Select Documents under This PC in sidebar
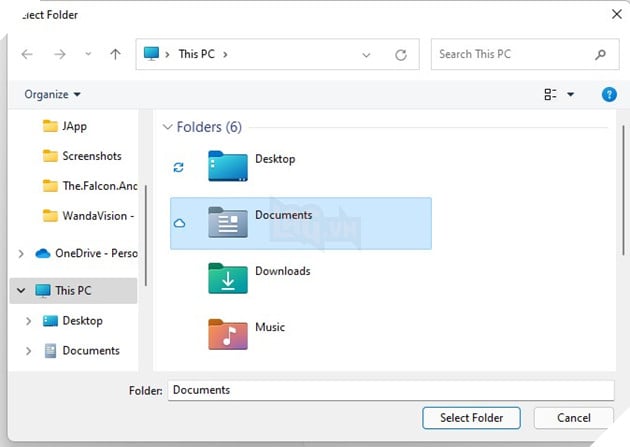This screenshot has width=630, height=447. [x=91, y=351]
